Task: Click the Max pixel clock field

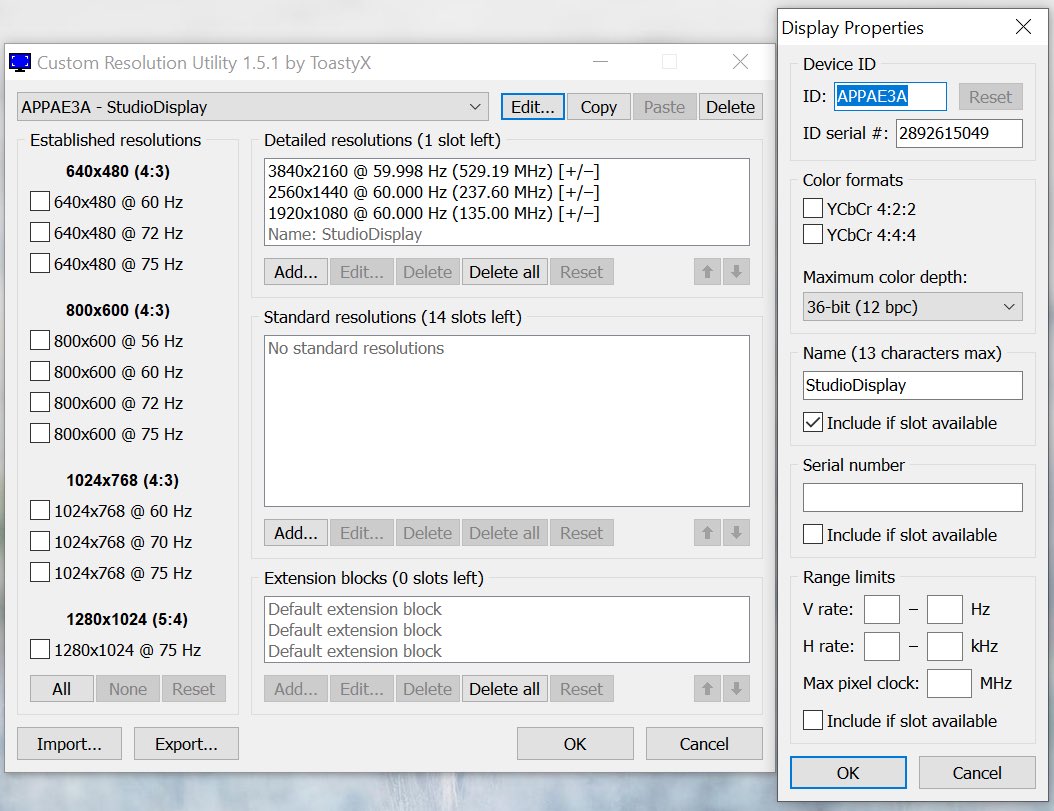Action: (949, 683)
